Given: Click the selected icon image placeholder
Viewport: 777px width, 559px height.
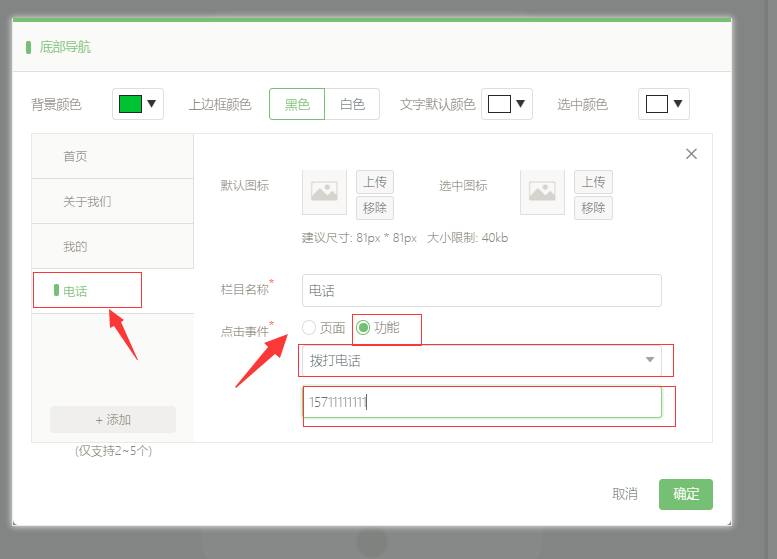Looking at the screenshot, I should [x=542, y=192].
